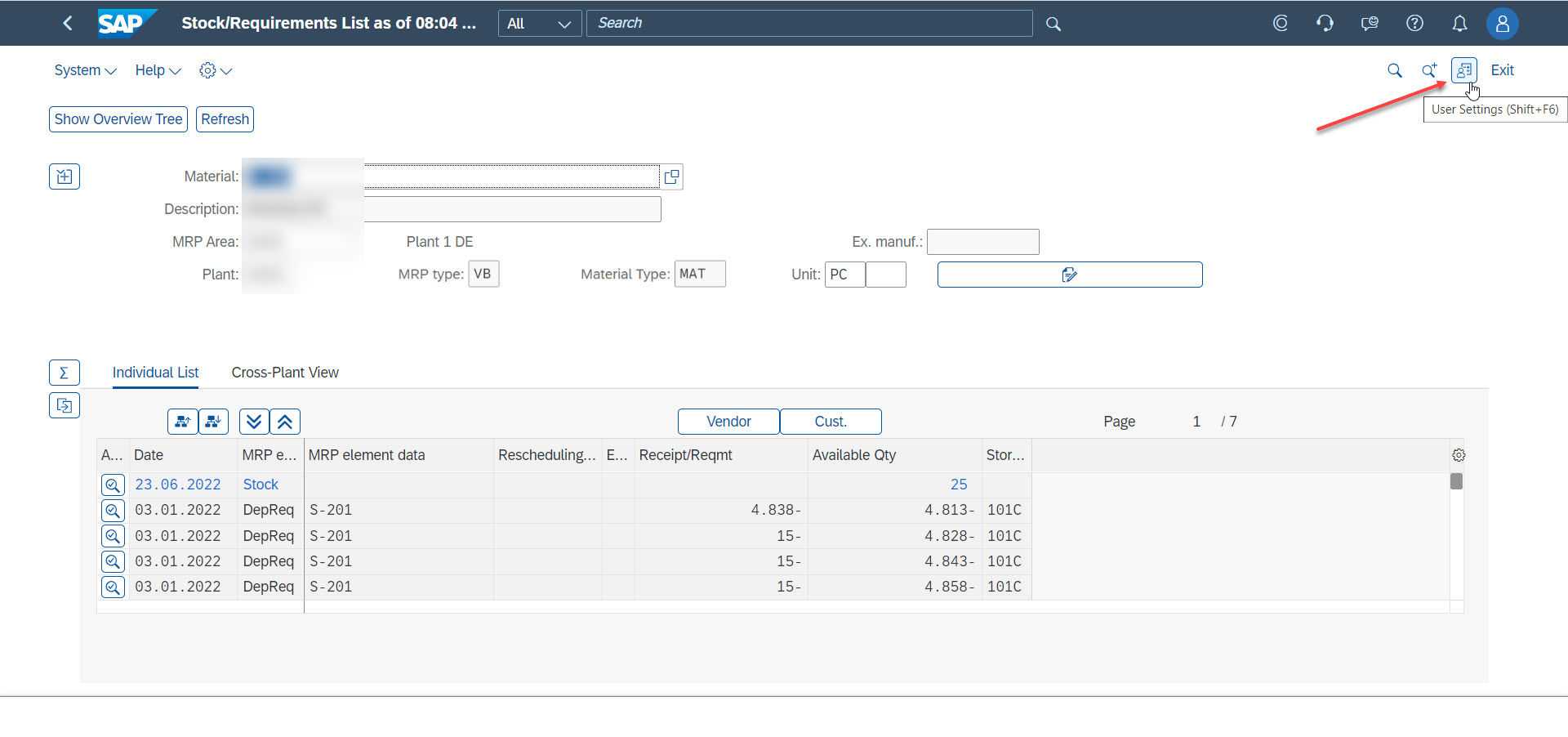The height and width of the screenshot is (737, 1568).
Task: Click Show Overview Tree button
Action: tap(118, 119)
